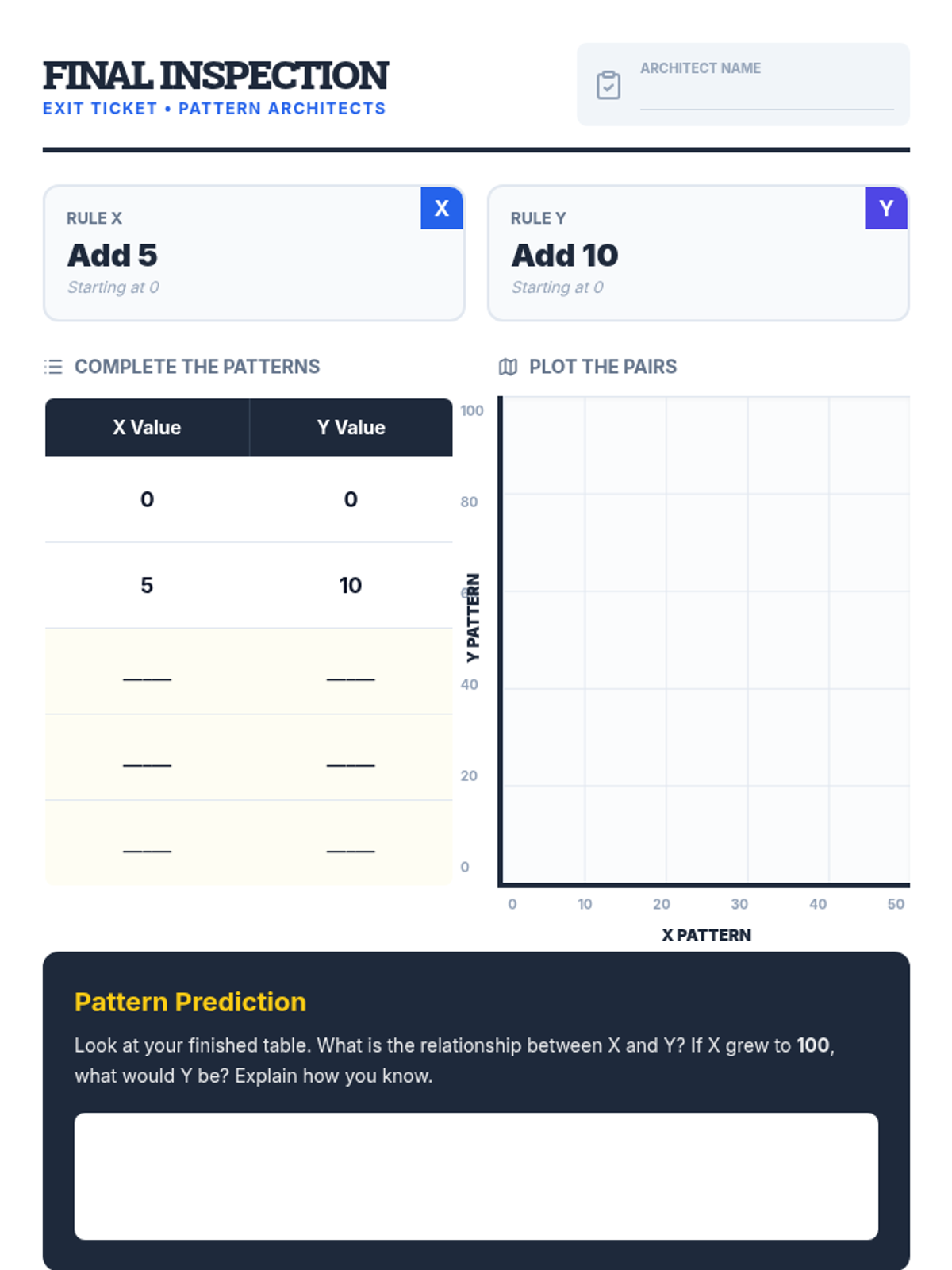Click the purple Y badge icon

pyautogui.click(x=886, y=209)
